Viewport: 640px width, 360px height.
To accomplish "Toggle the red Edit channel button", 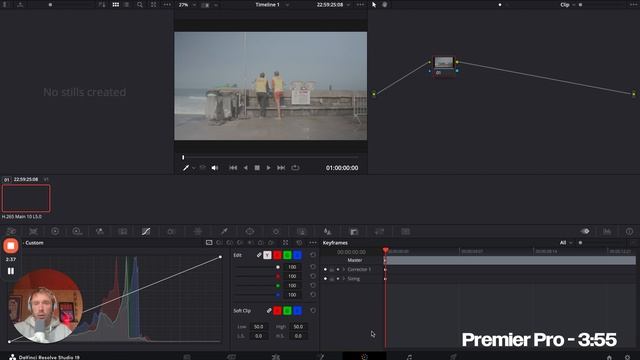I will pyautogui.click(x=277, y=255).
